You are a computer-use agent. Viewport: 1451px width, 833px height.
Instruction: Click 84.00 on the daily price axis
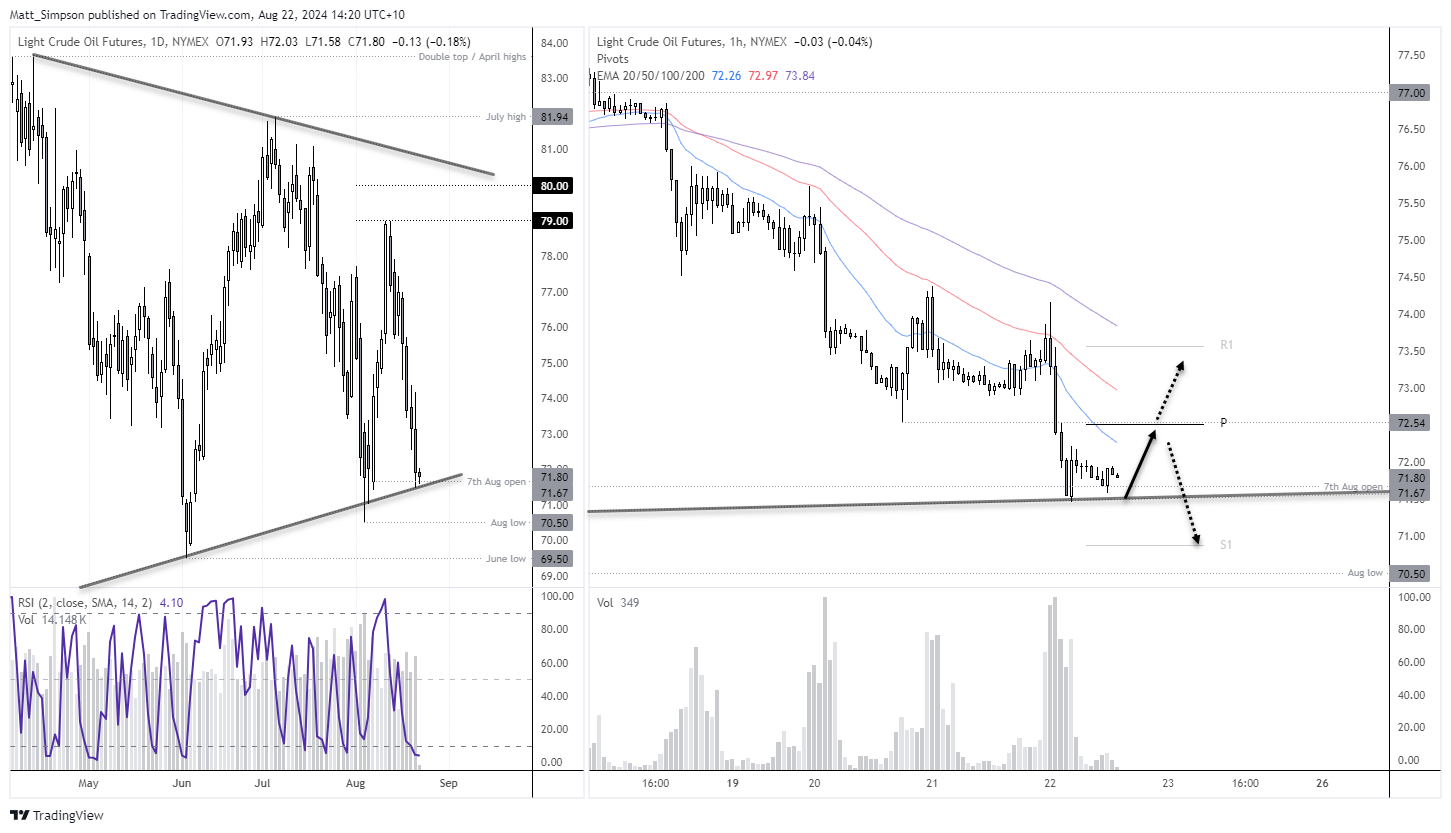[554, 43]
